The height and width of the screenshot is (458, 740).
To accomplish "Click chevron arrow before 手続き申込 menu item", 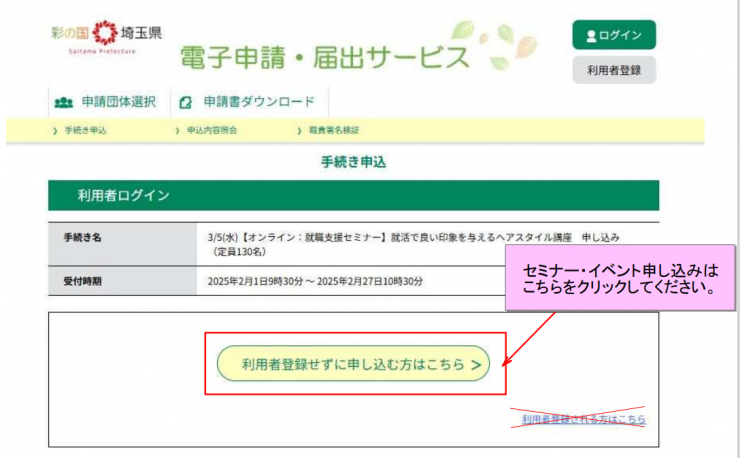I will click(55, 131).
